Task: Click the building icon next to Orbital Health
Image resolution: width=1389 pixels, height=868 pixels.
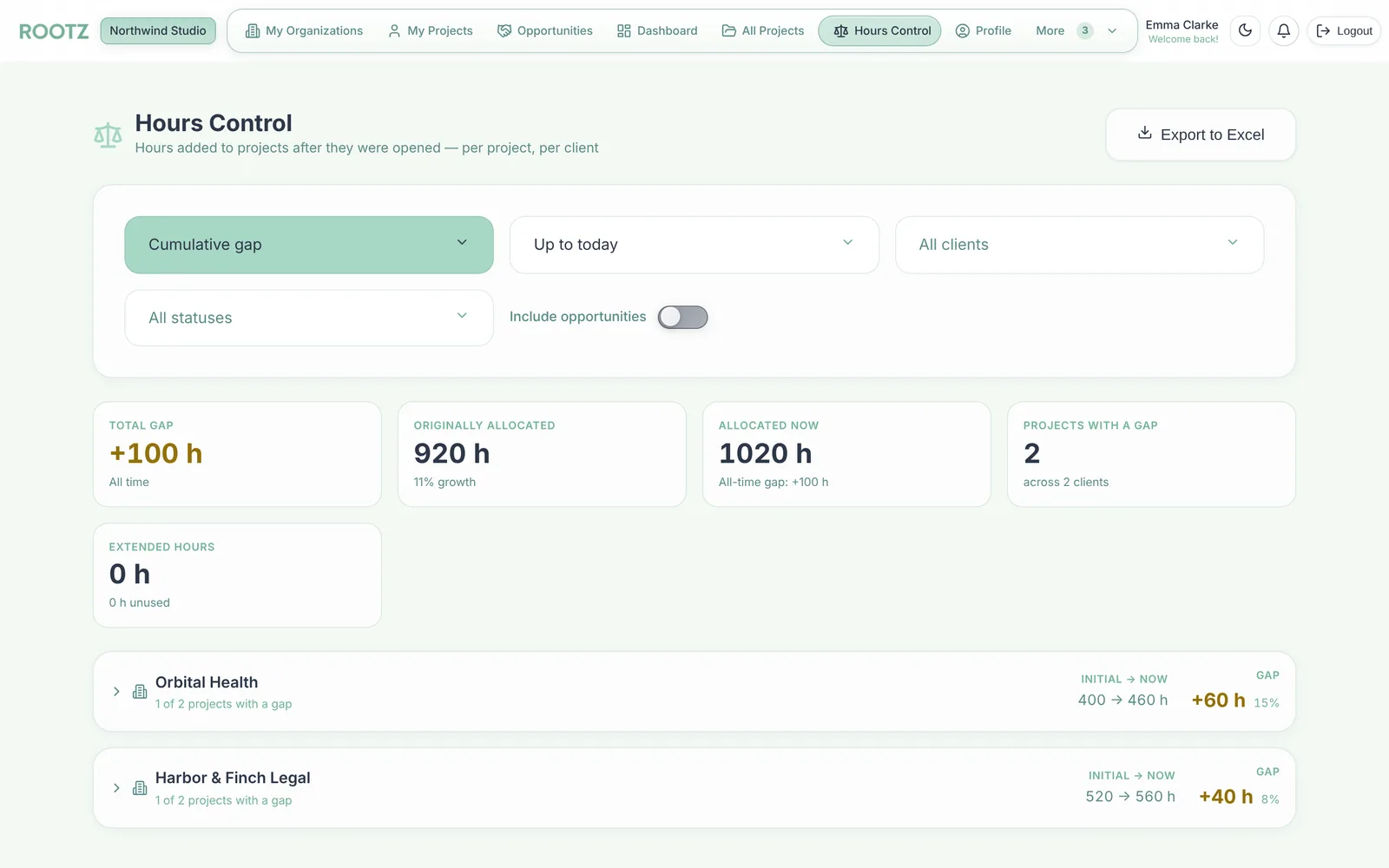Action: (140, 692)
